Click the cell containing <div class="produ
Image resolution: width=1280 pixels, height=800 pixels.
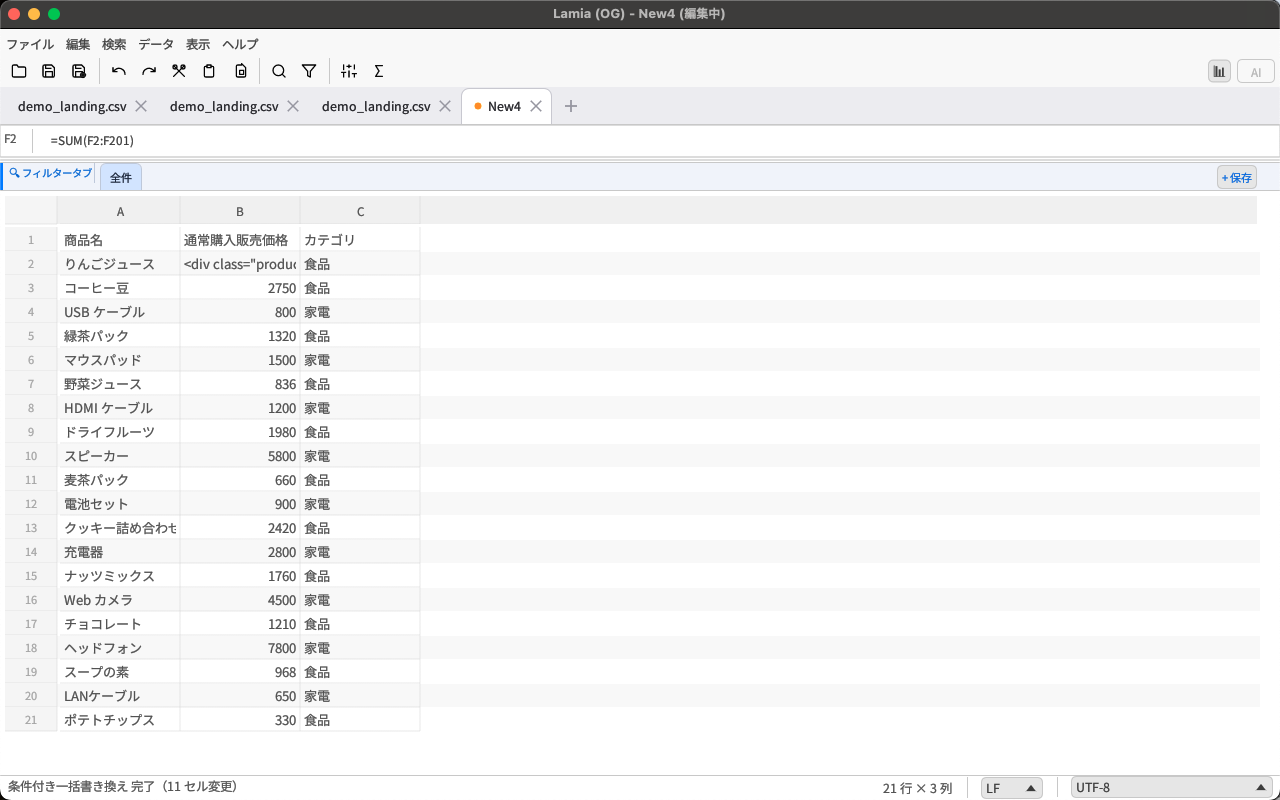click(x=240, y=264)
